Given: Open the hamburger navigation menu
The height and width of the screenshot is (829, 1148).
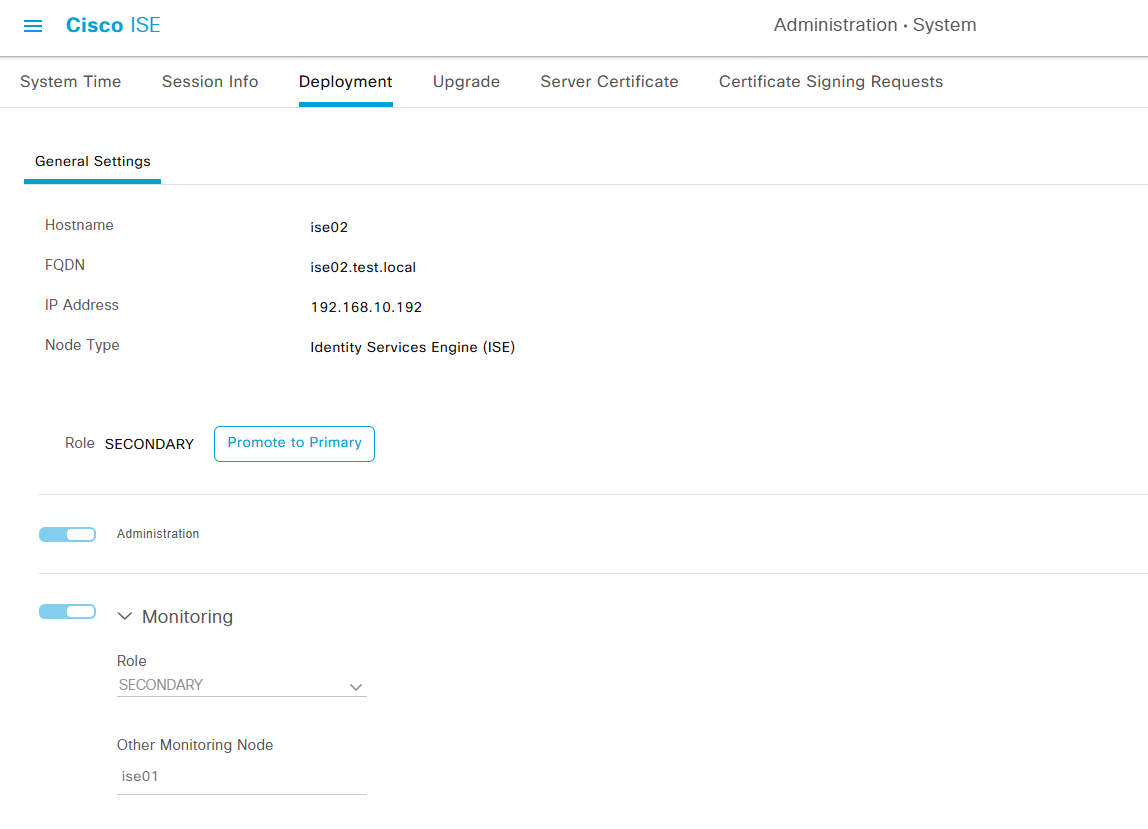Looking at the screenshot, I should (33, 26).
